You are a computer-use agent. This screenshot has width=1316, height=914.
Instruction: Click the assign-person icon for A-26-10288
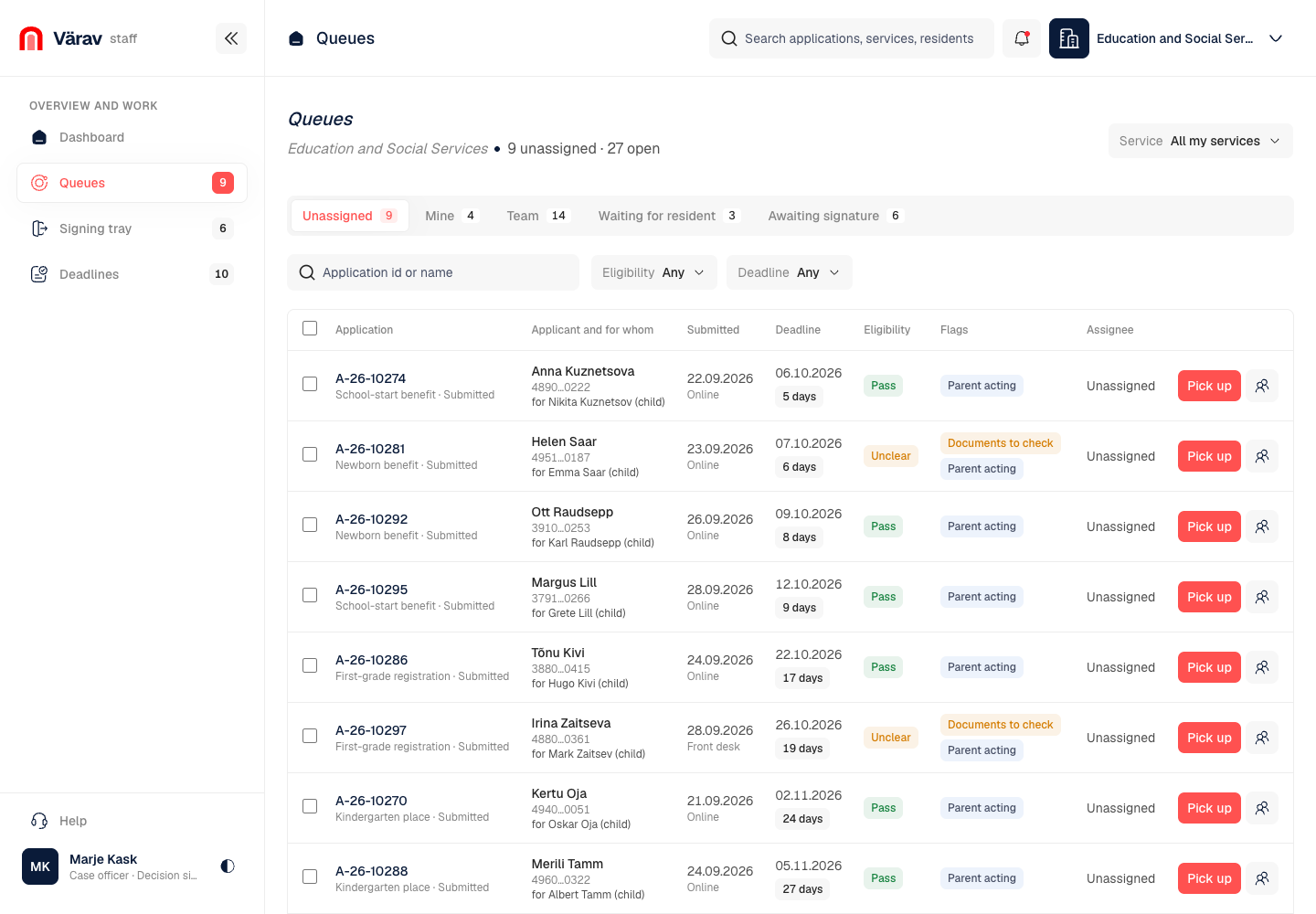click(x=1262, y=878)
